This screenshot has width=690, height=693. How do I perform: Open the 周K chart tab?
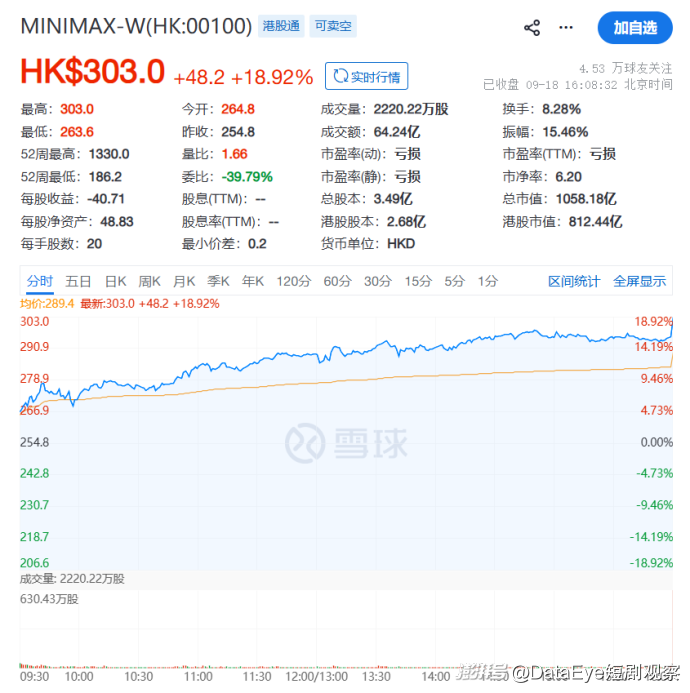coord(149,281)
